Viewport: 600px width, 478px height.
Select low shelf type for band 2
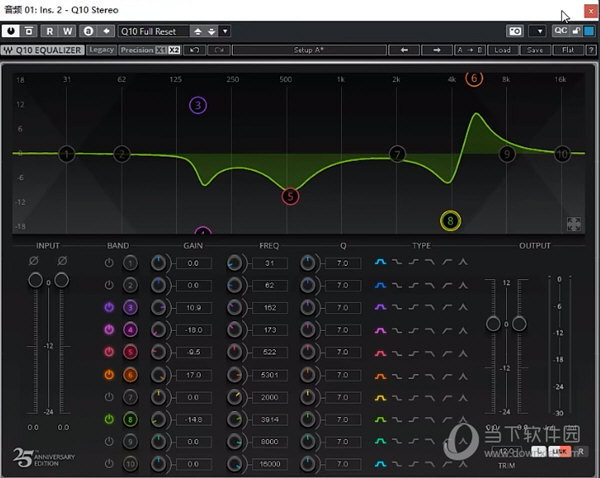[397, 285]
